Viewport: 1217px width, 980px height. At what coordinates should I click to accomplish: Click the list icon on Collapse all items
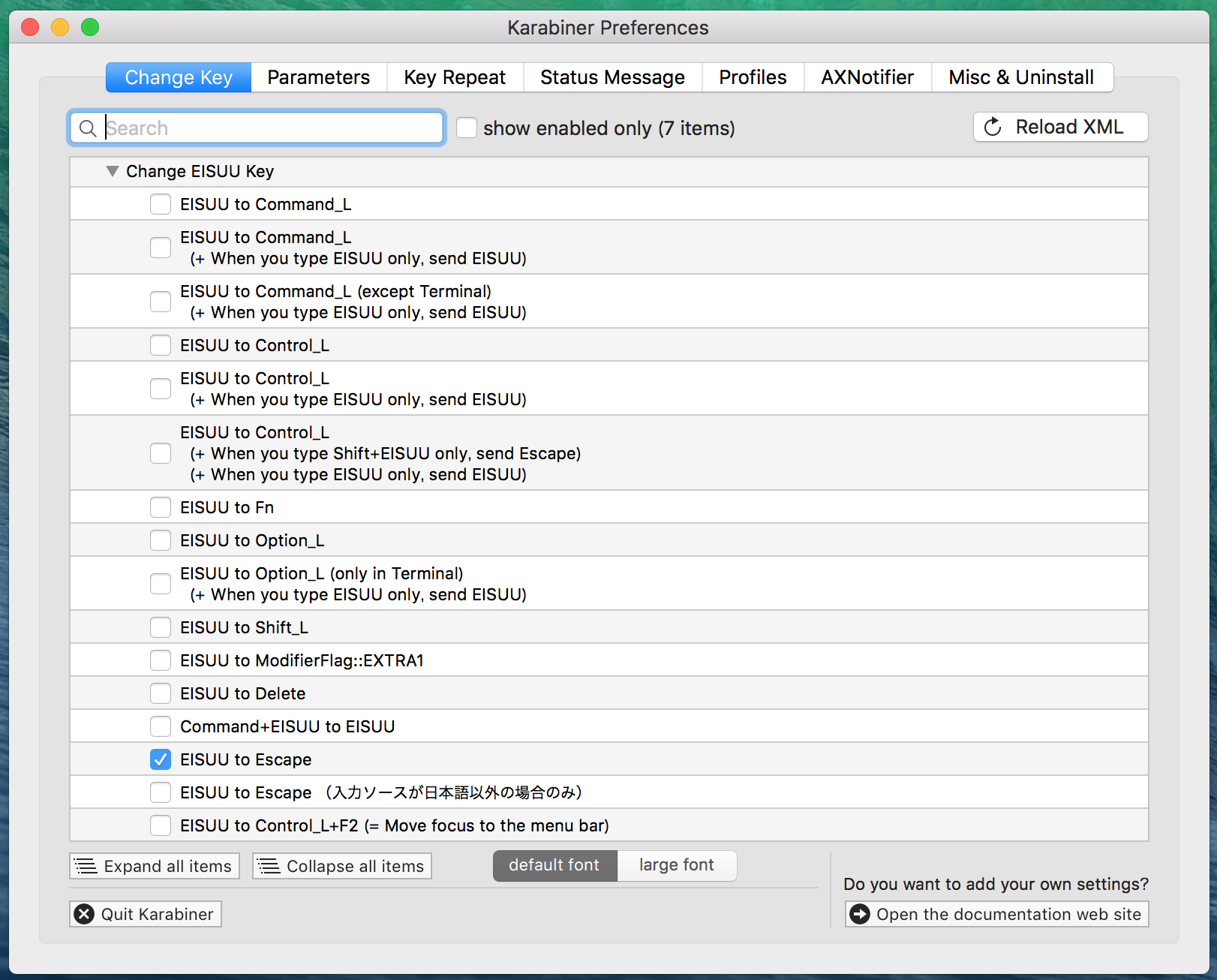pos(269,867)
